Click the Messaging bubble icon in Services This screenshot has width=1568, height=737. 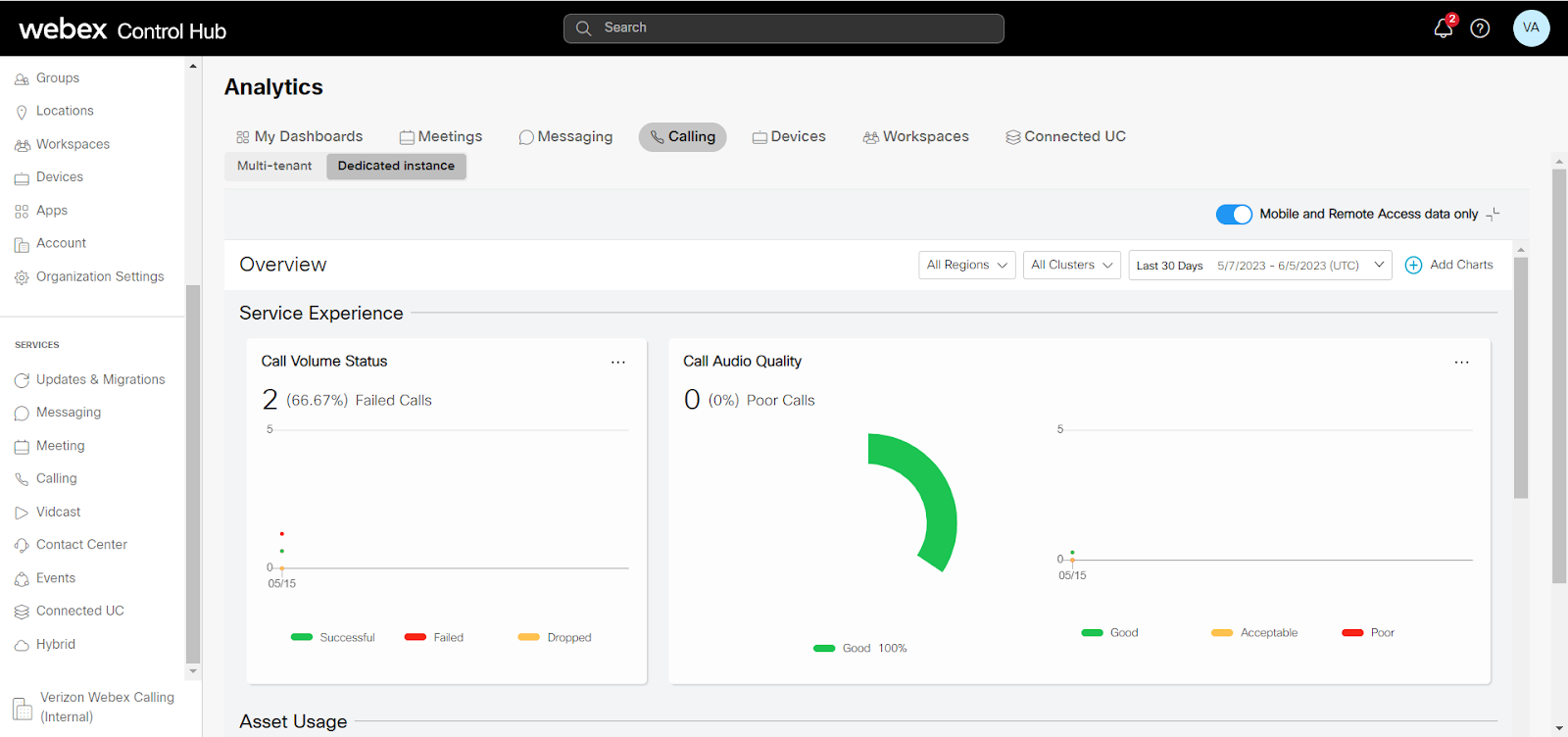pos(22,414)
